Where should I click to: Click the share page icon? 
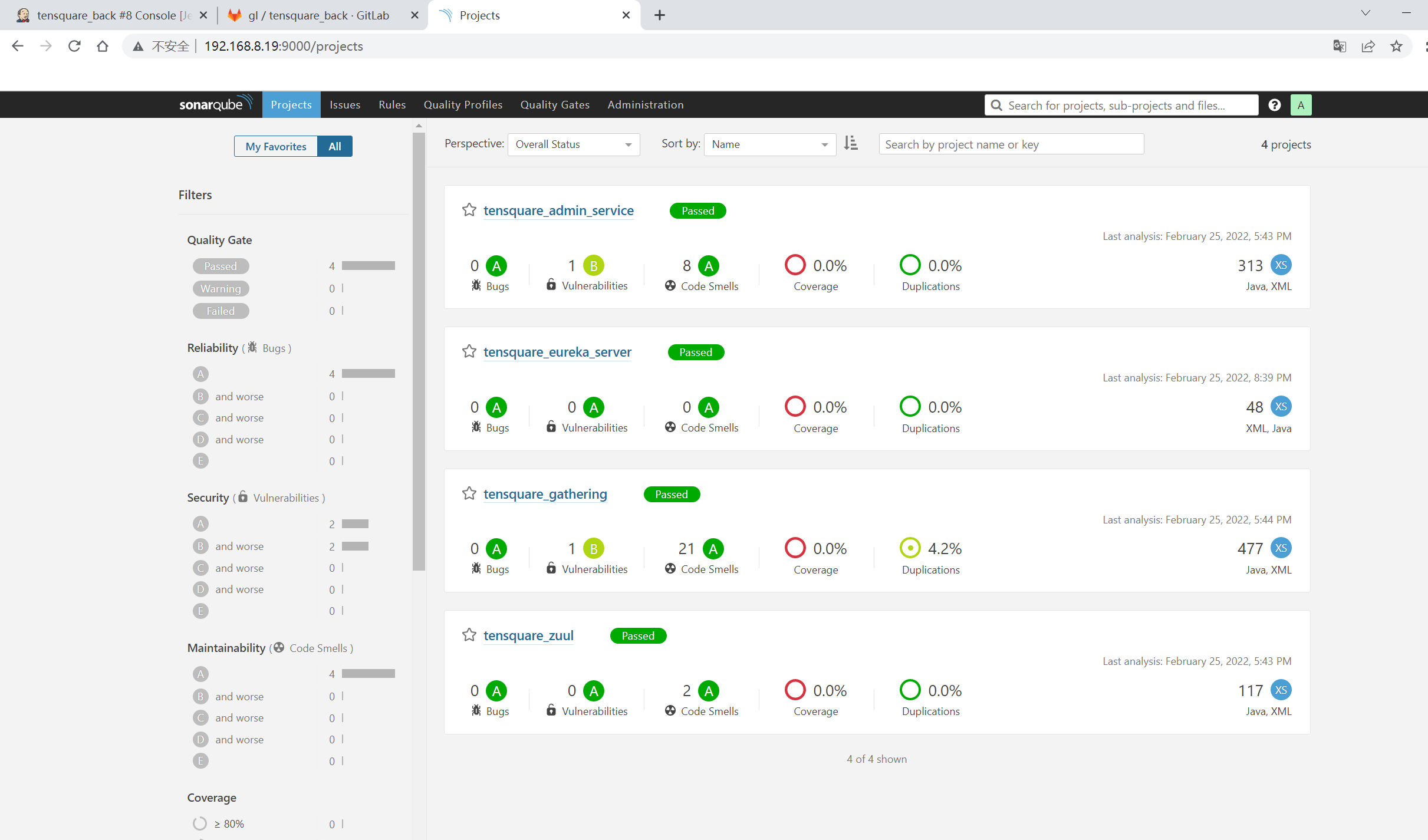[x=1368, y=46]
